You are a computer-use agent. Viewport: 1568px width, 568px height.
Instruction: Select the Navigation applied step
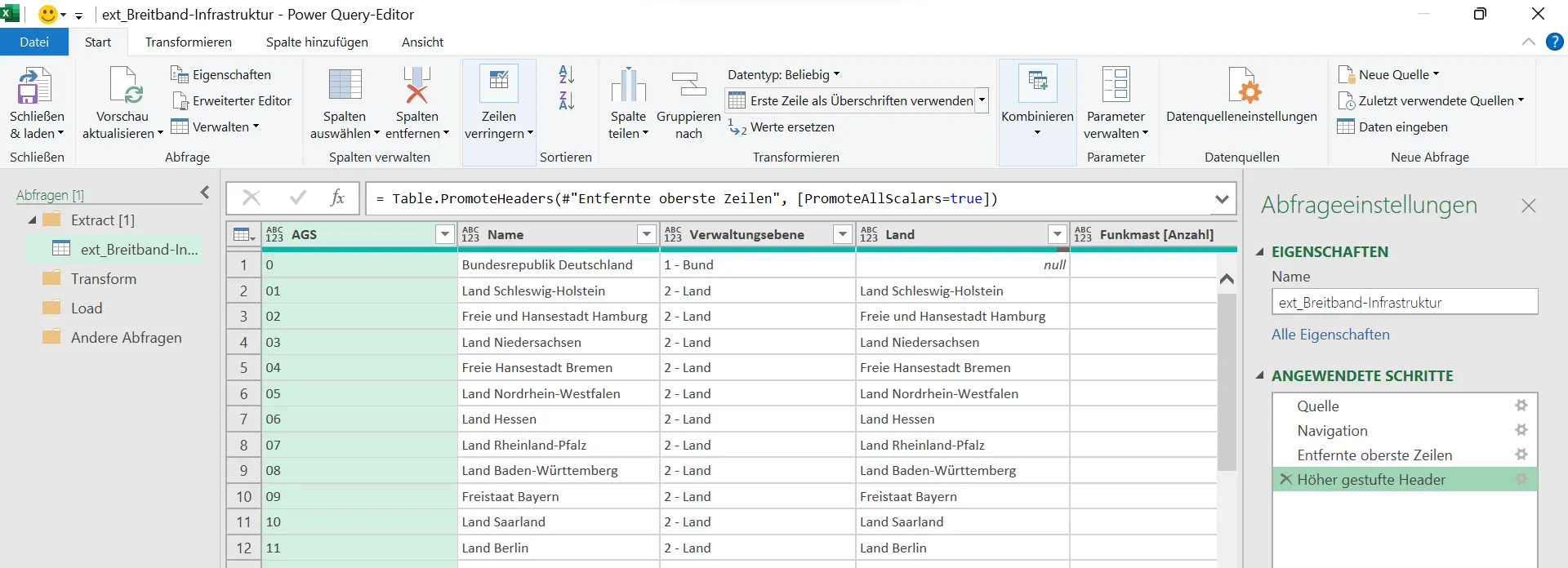tap(1404, 430)
